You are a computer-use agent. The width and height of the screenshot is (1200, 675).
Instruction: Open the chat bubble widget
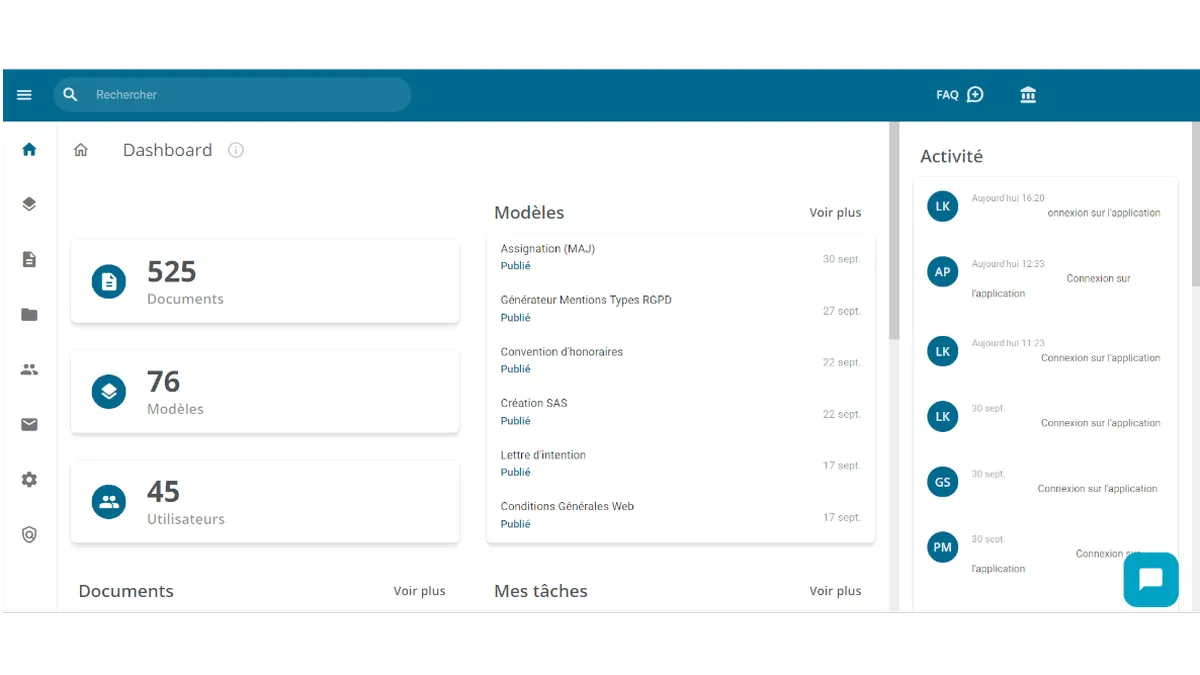coord(1151,580)
